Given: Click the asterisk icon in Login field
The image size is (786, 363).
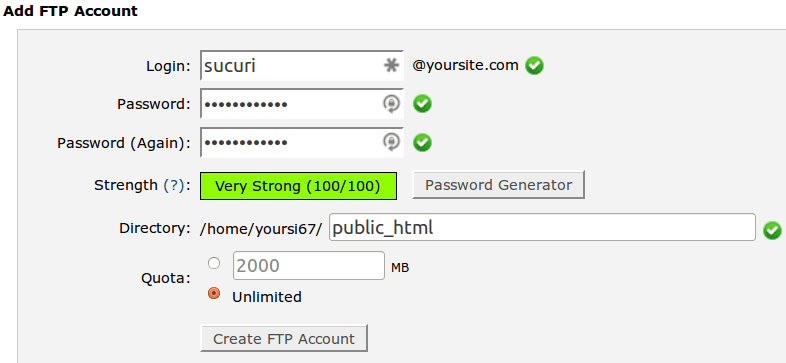Looking at the screenshot, I should pos(391,65).
